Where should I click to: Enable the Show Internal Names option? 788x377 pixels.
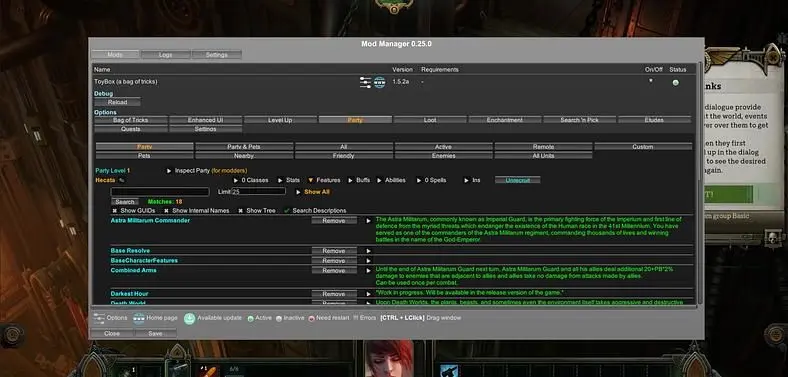166,211
